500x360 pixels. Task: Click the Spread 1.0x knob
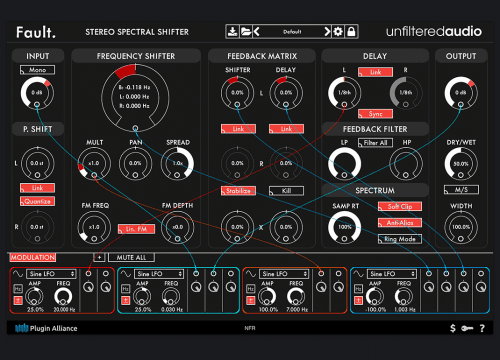[177, 163]
